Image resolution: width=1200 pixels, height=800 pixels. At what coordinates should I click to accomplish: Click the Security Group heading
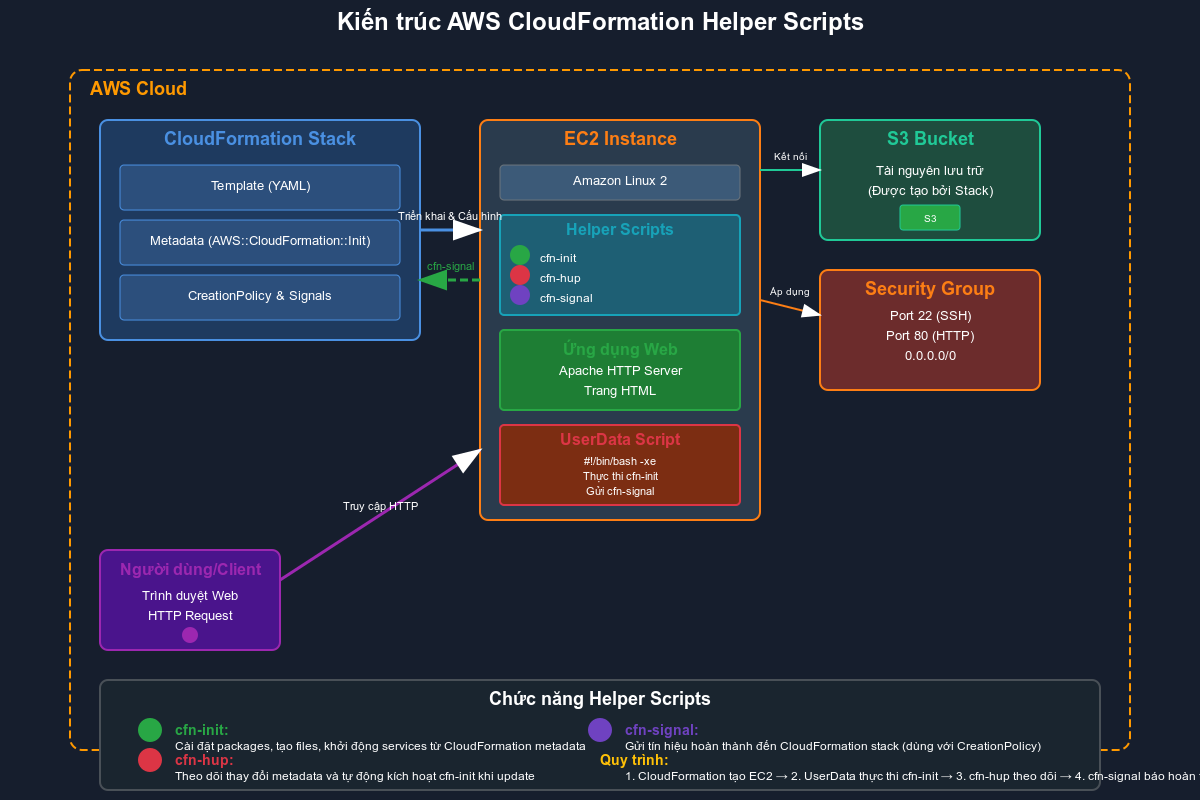point(930,289)
